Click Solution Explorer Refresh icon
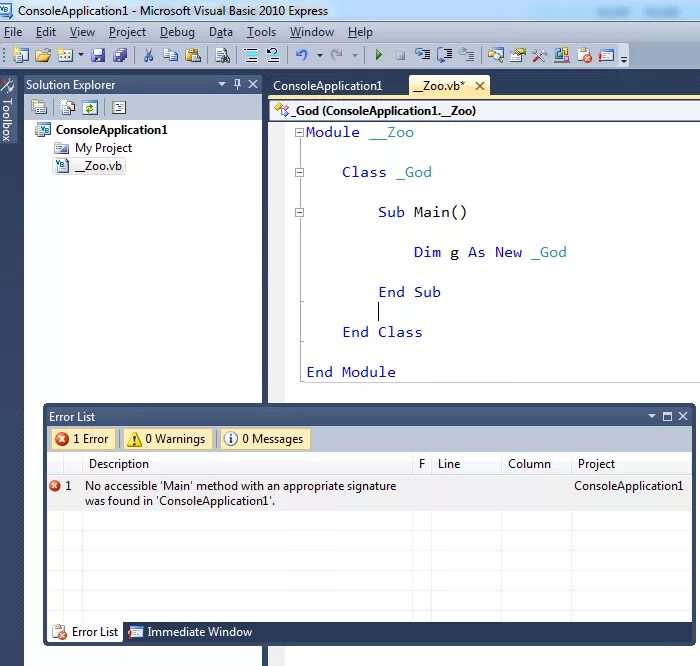This screenshot has height=666, width=700. click(90, 107)
